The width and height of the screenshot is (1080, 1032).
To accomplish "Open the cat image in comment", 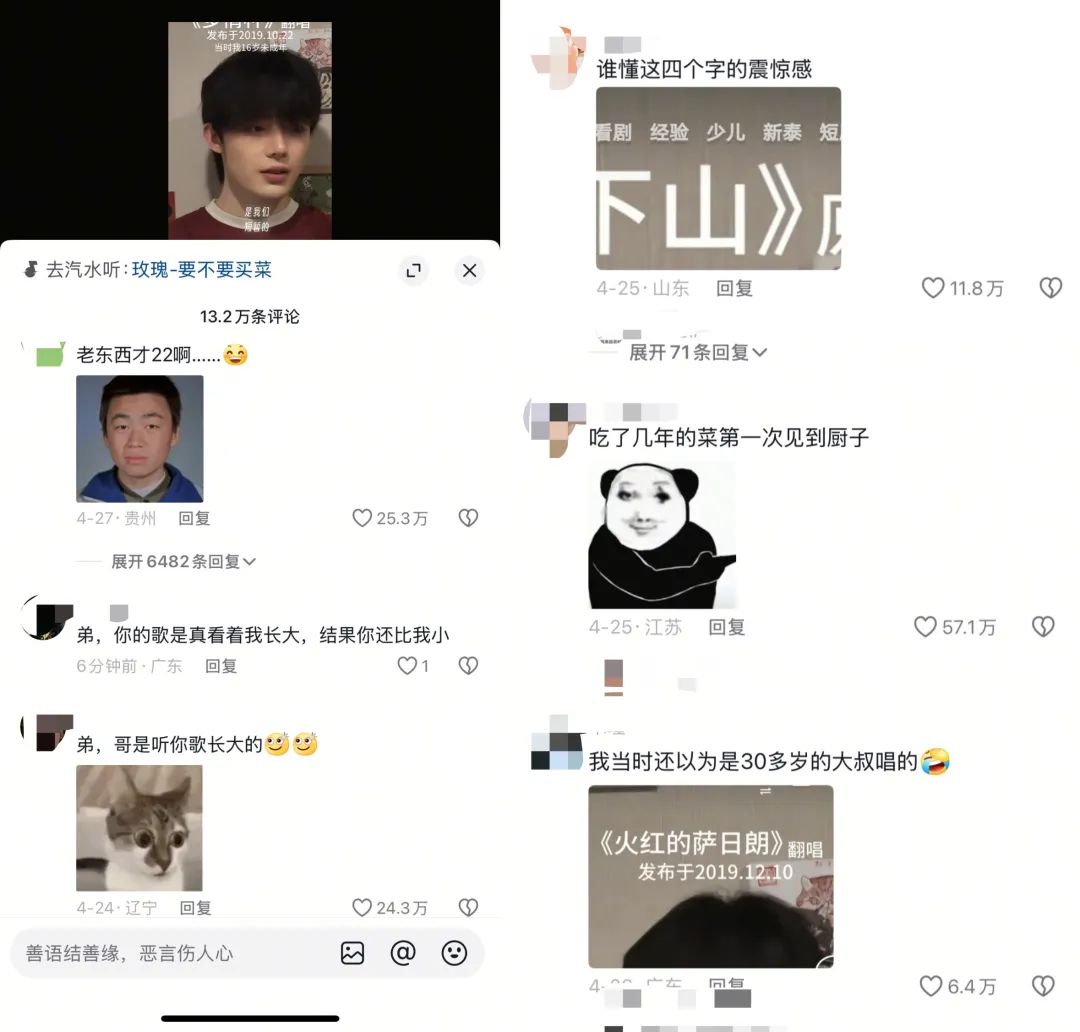I will pyautogui.click(x=139, y=828).
